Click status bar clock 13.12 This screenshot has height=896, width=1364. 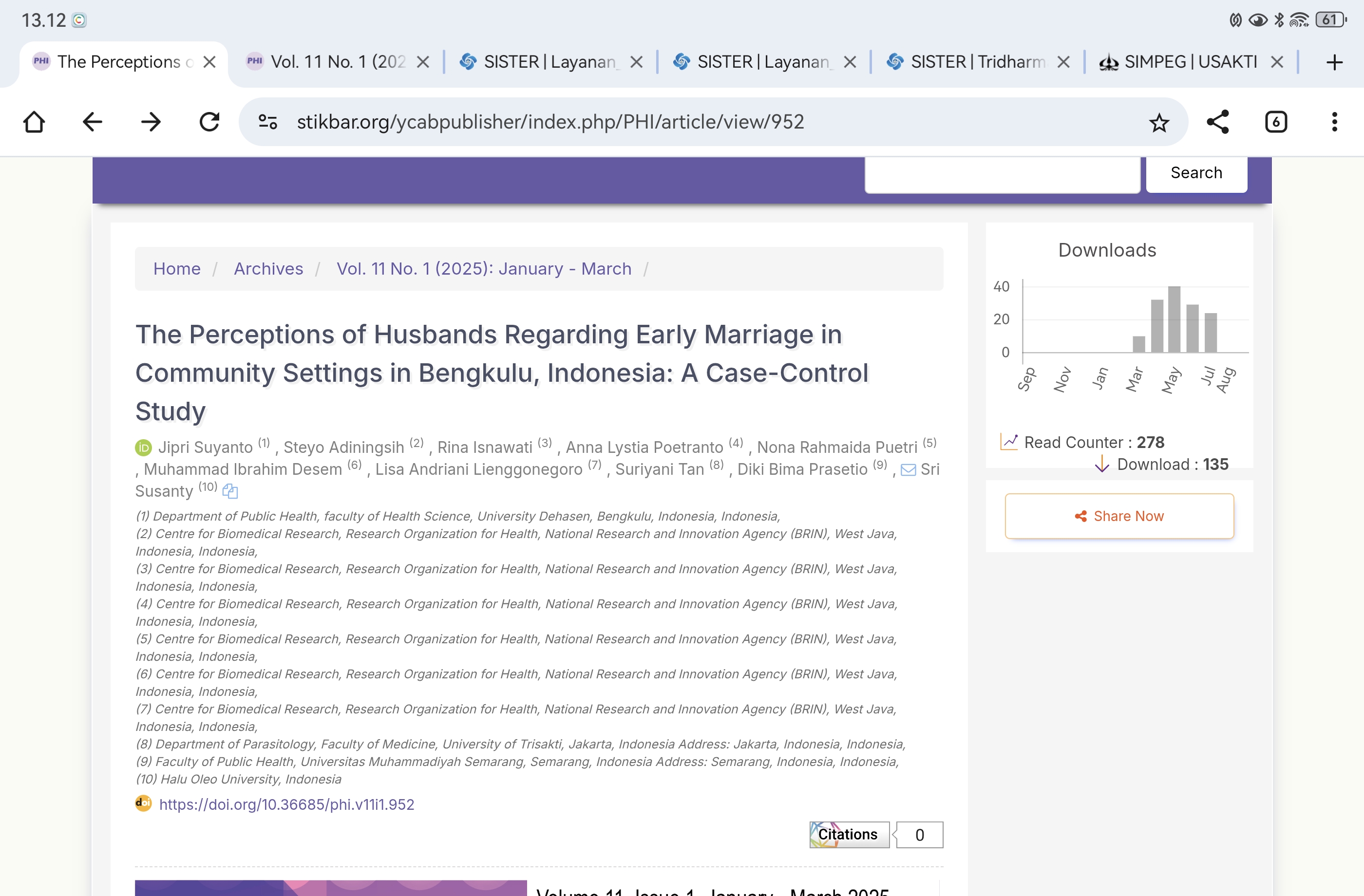click(x=43, y=20)
